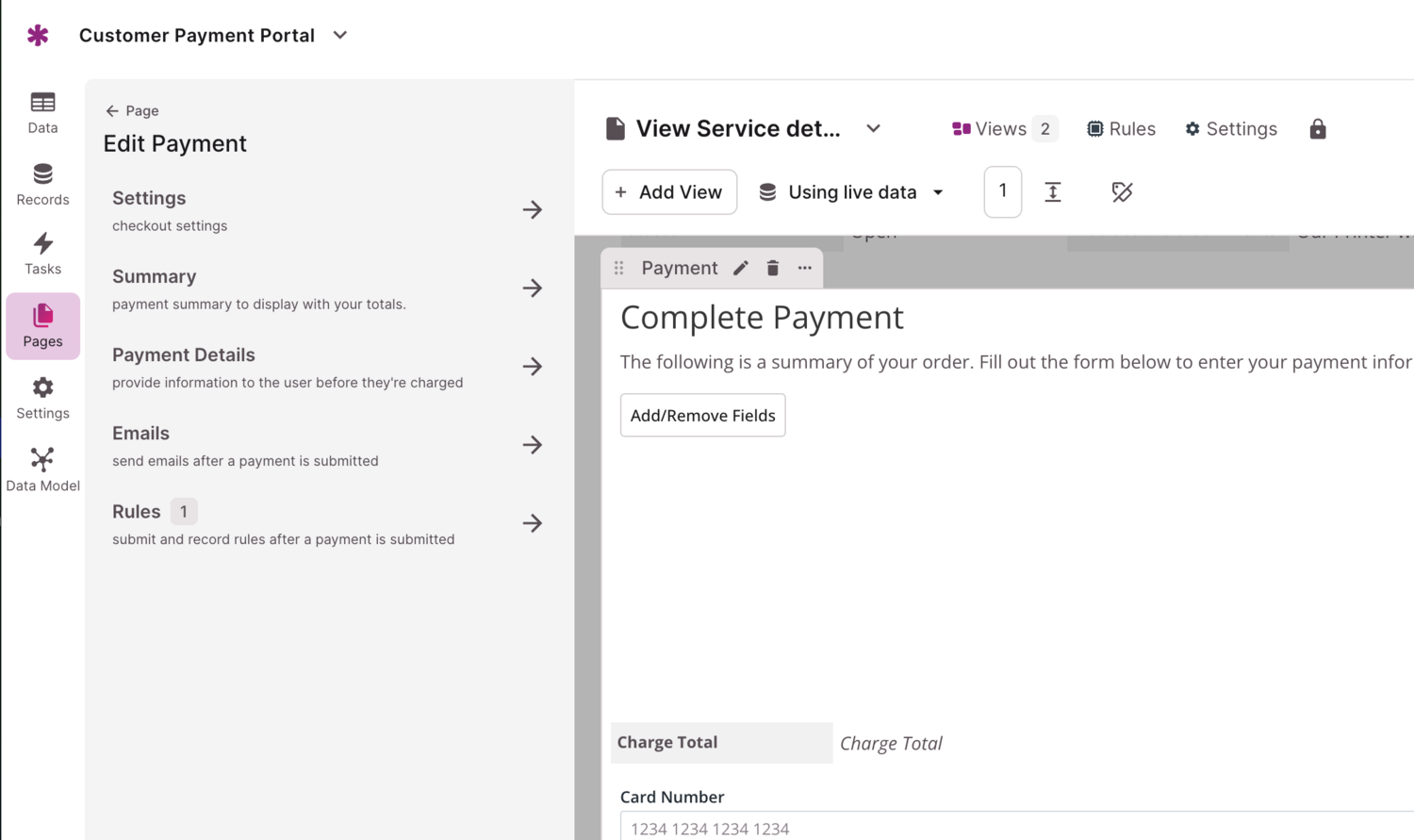Image resolution: width=1414 pixels, height=840 pixels.
Task: Click the Card Number input field
Action: click(x=943, y=828)
